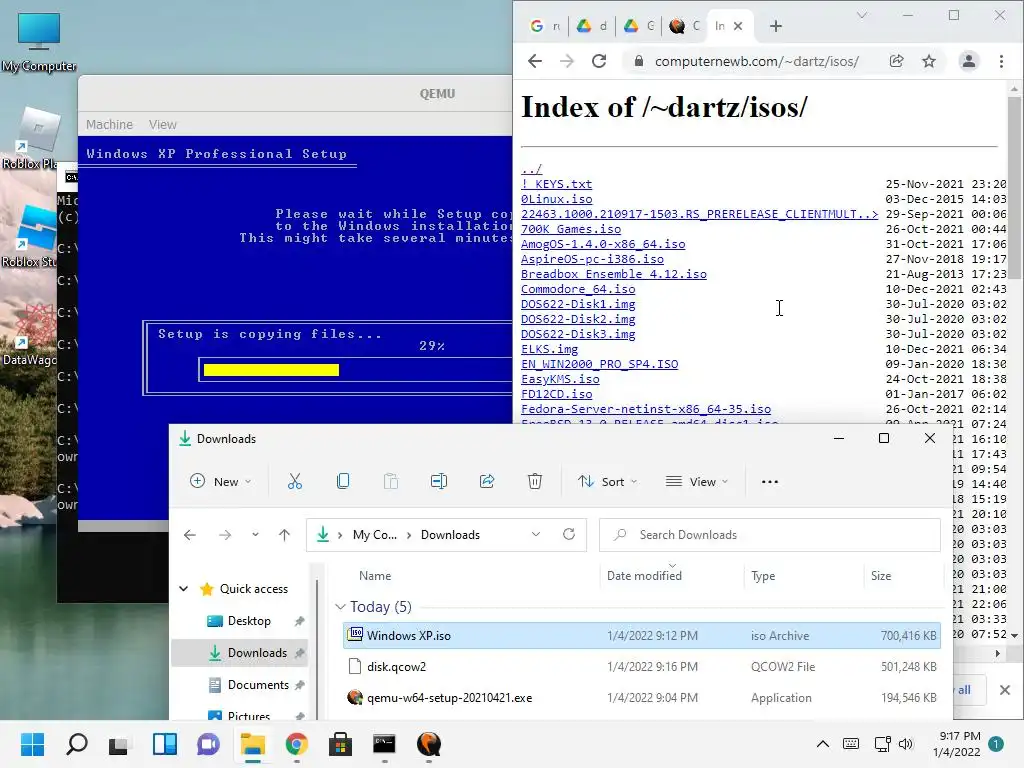Reload the computernewb.com page

click(x=599, y=61)
